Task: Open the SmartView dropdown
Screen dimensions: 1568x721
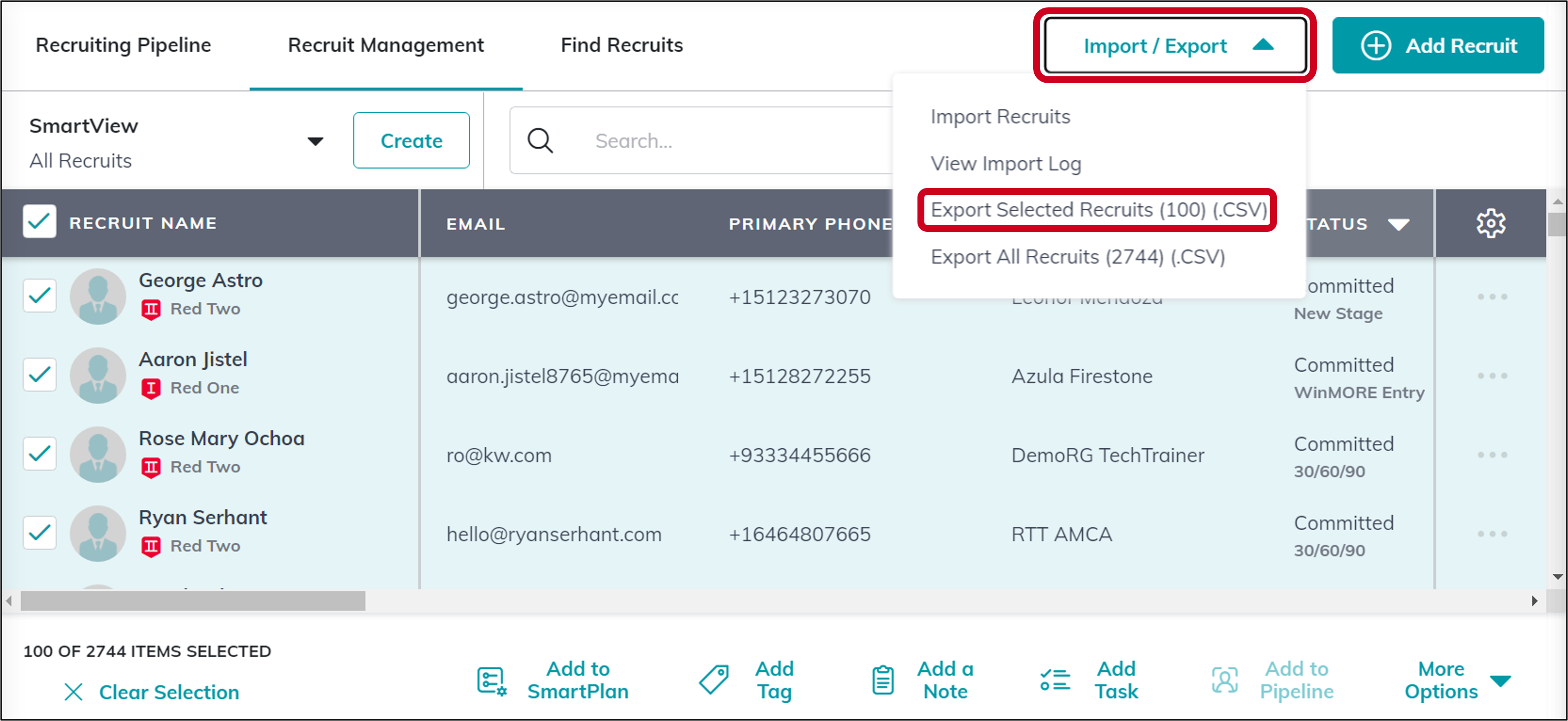Action: pos(314,141)
